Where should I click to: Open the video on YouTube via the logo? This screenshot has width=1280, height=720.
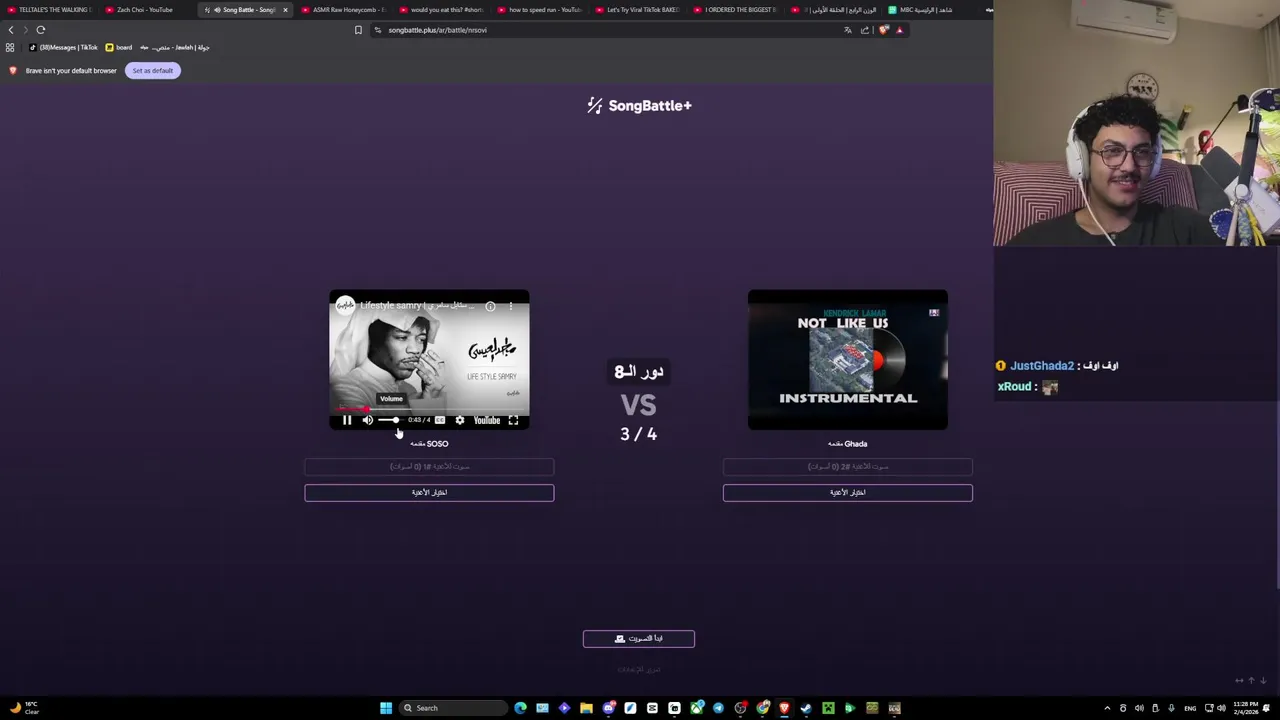pyautogui.click(x=487, y=420)
